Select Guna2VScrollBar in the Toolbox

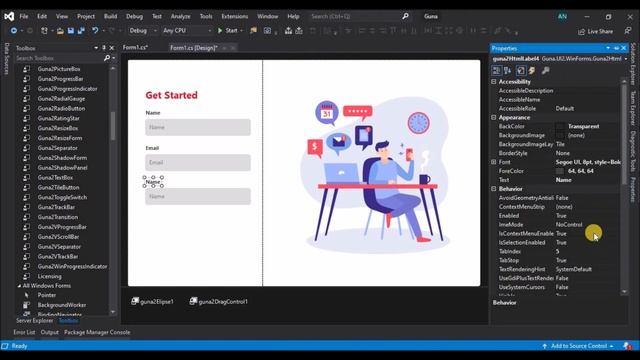click(x=58, y=237)
